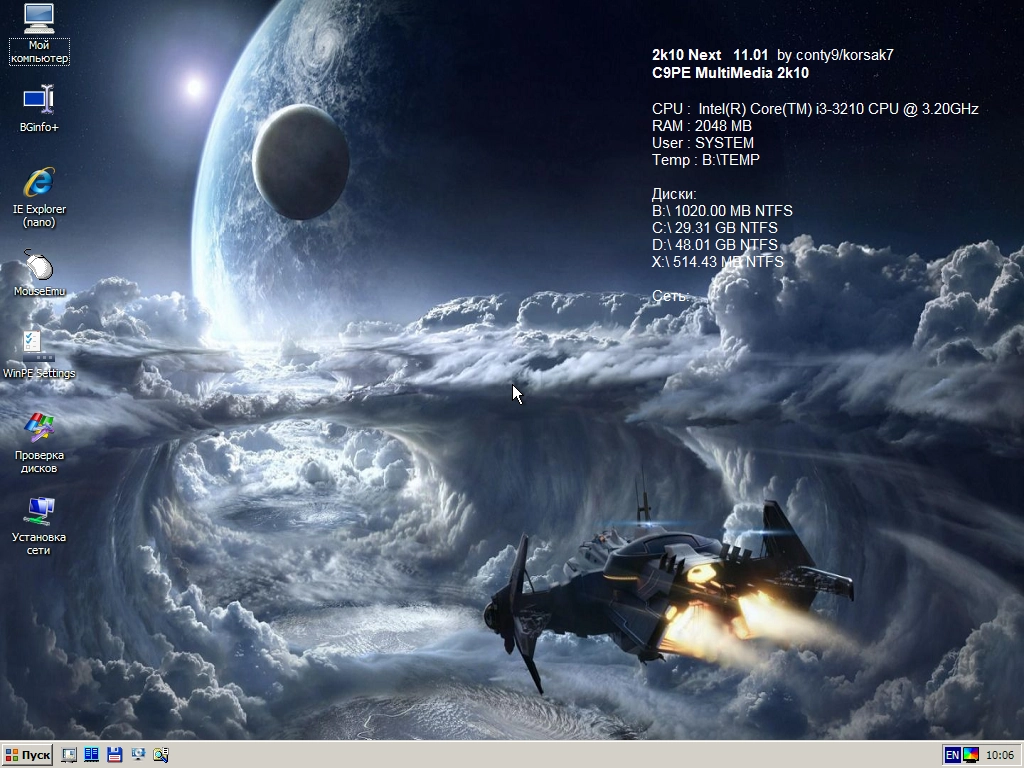Click the monitor with disc quick launch icon
1024x768 pixels.
click(x=138, y=755)
